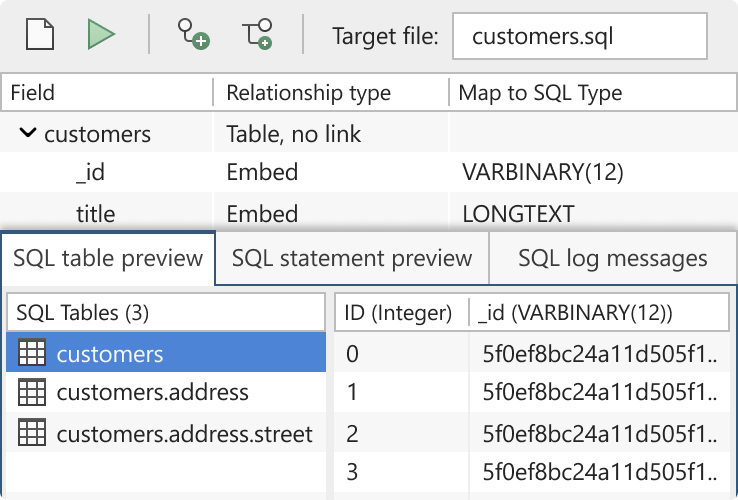Click preview row with ID 3
This screenshot has height=500, width=738.
(x=532, y=472)
